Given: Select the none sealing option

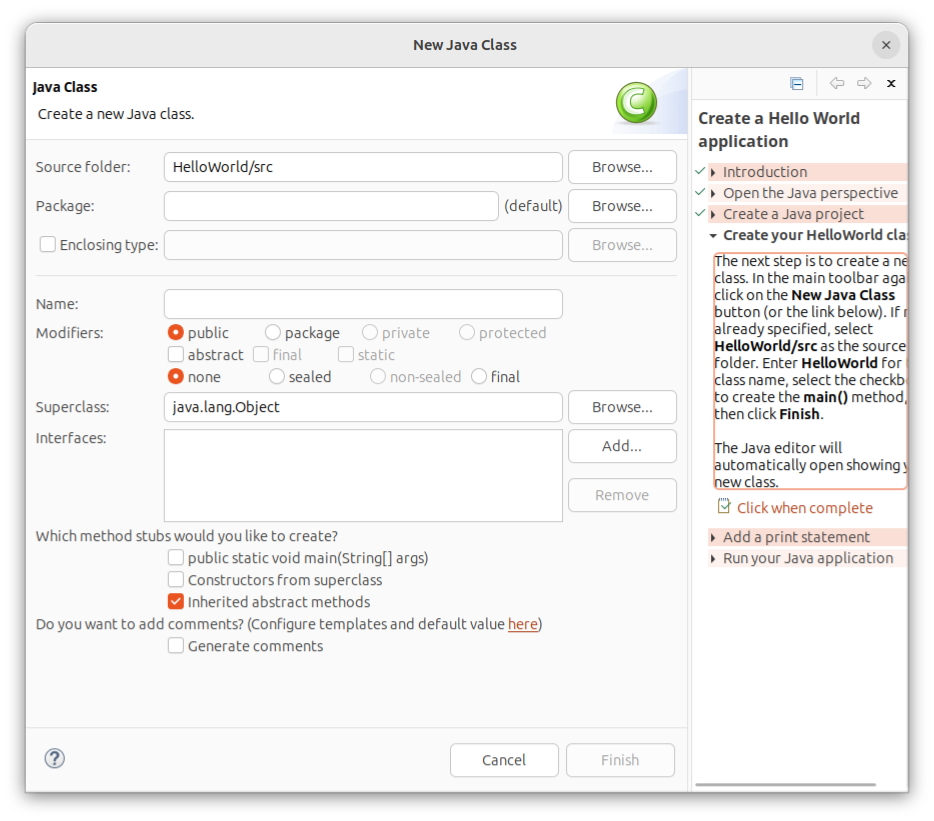Looking at the screenshot, I should (176, 377).
